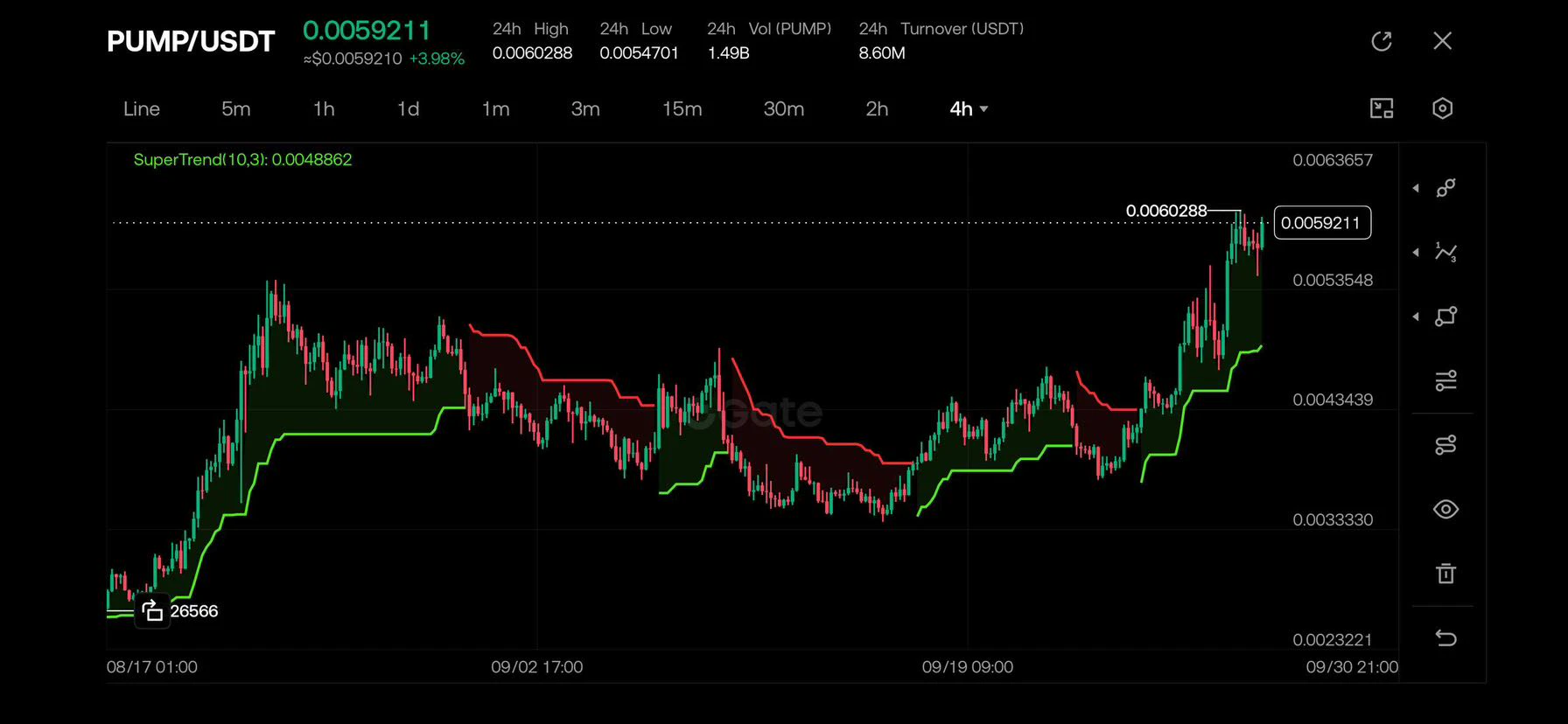1568x724 pixels.
Task: Click the 0.0060288 high price marker
Action: (x=1166, y=211)
